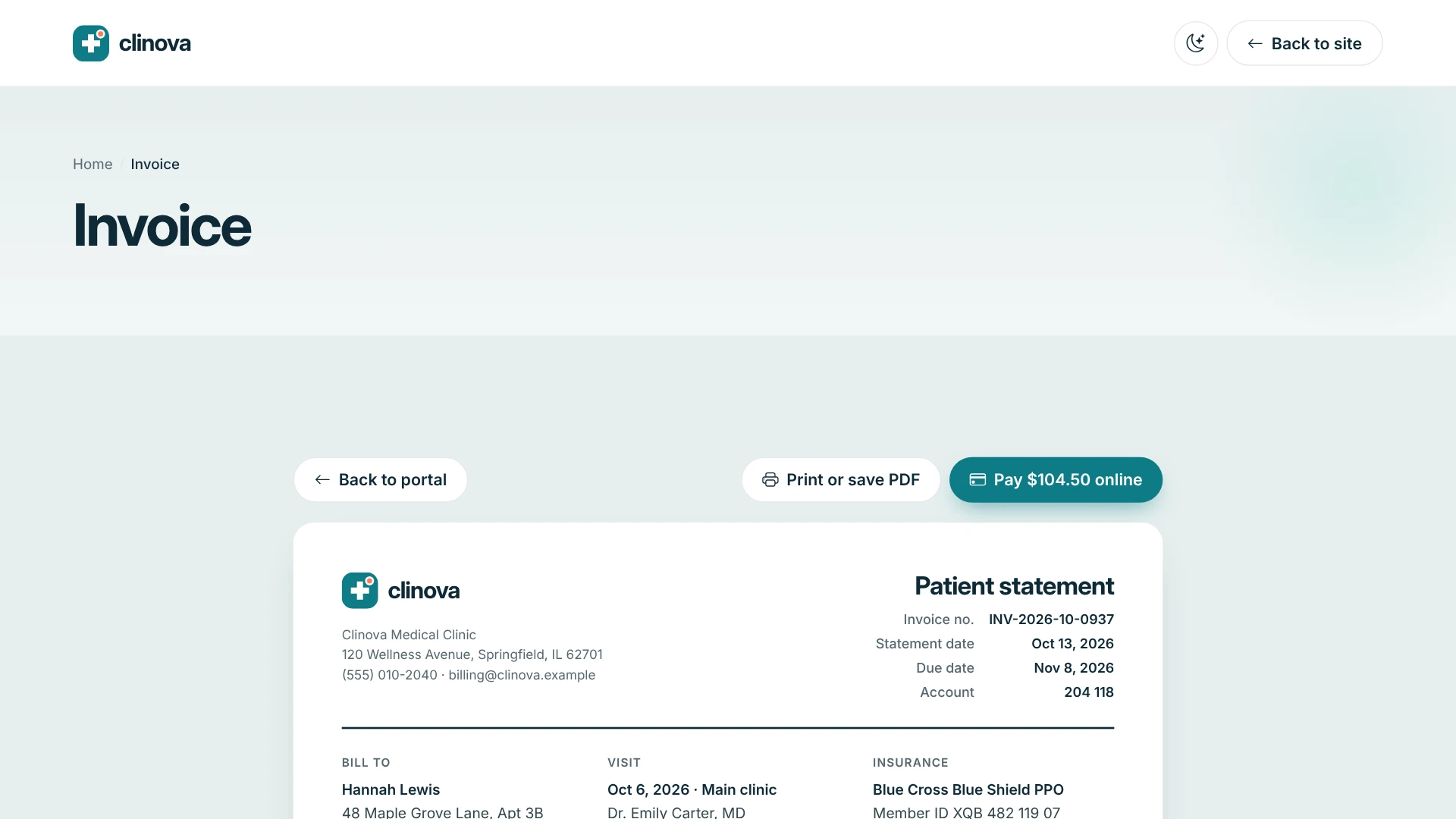
Task: Pay $104.50 online
Action: pos(1056,479)
